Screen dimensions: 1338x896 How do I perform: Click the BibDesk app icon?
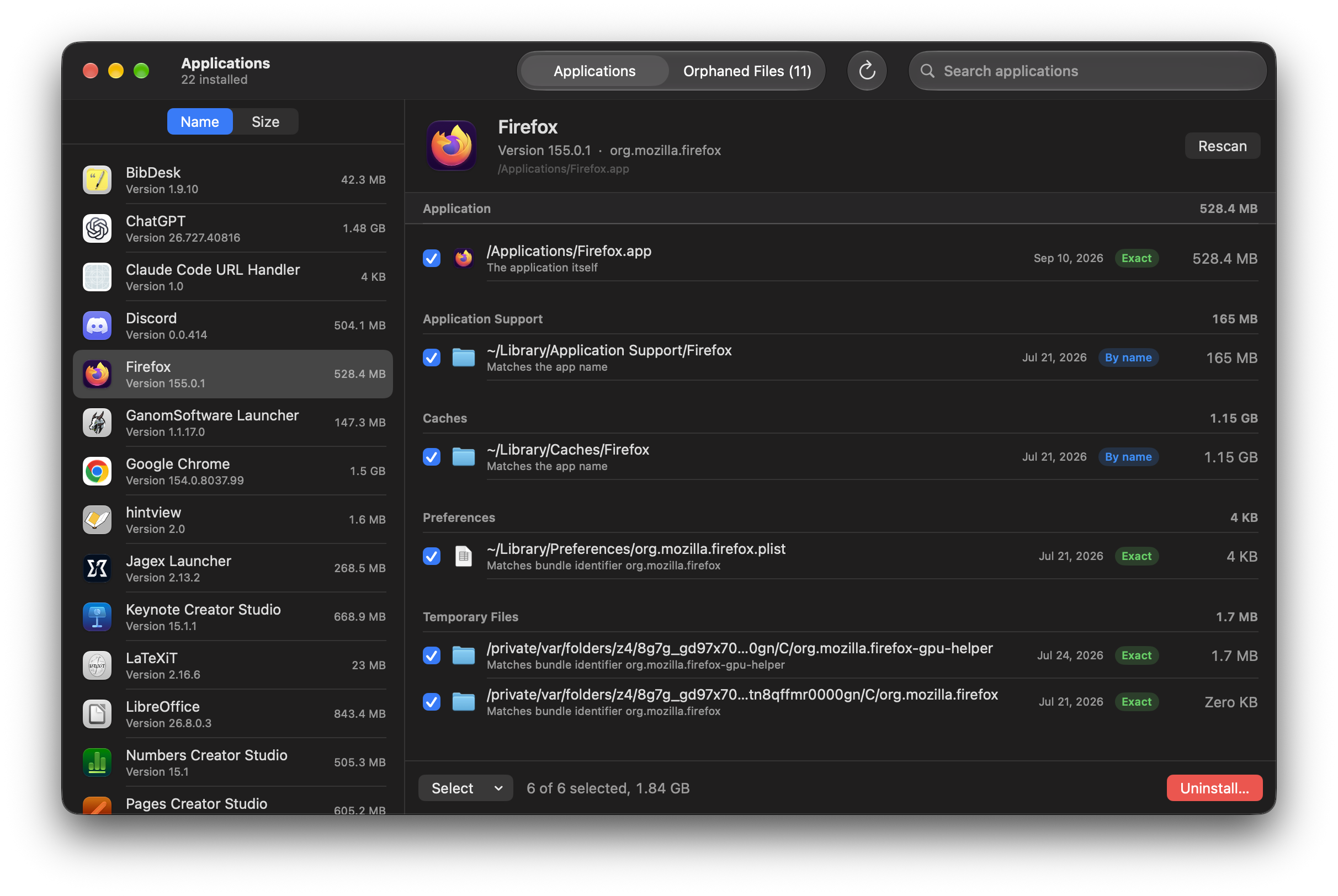97,180
